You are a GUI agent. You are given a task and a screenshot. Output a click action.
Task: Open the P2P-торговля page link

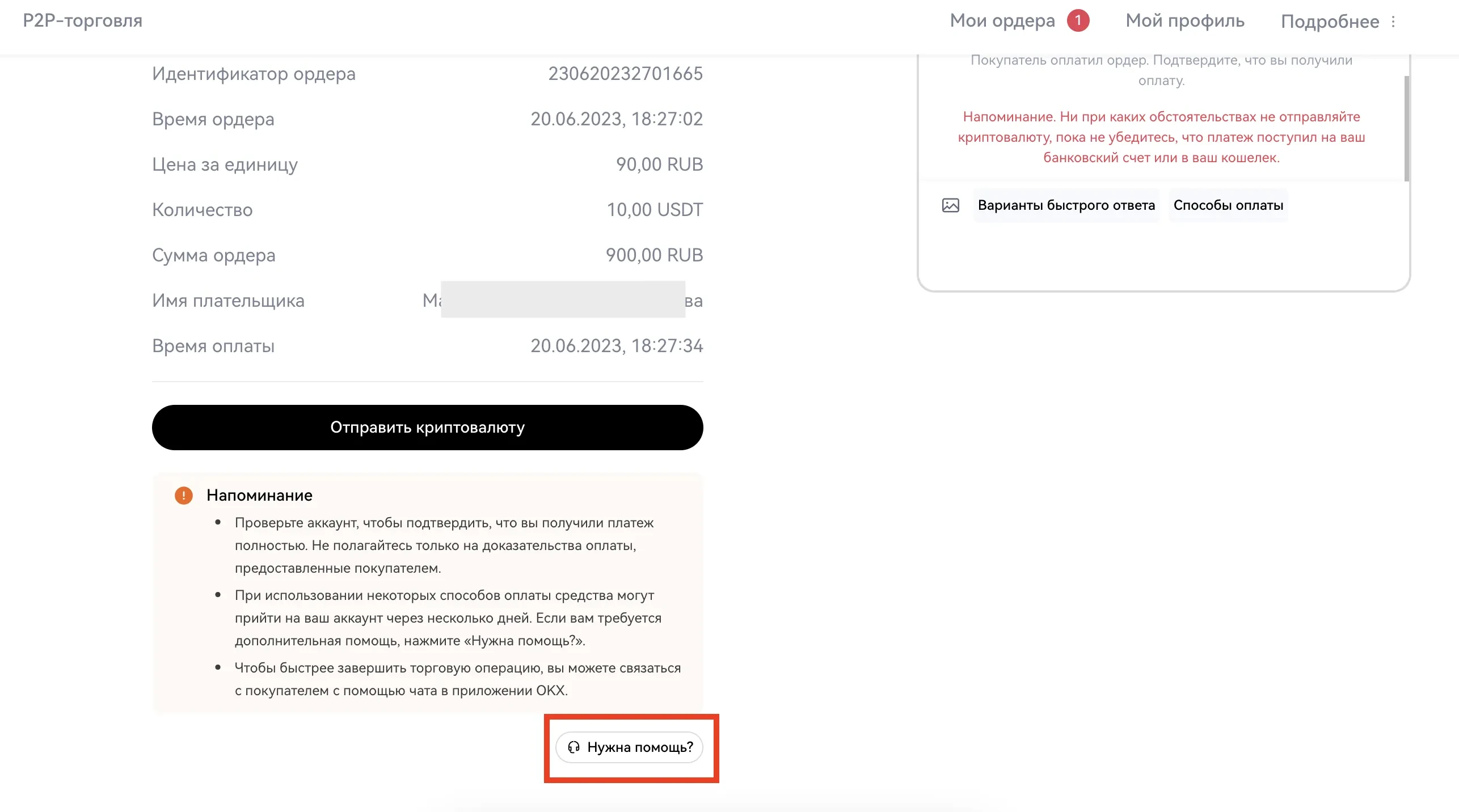click(x=83, y=21)
